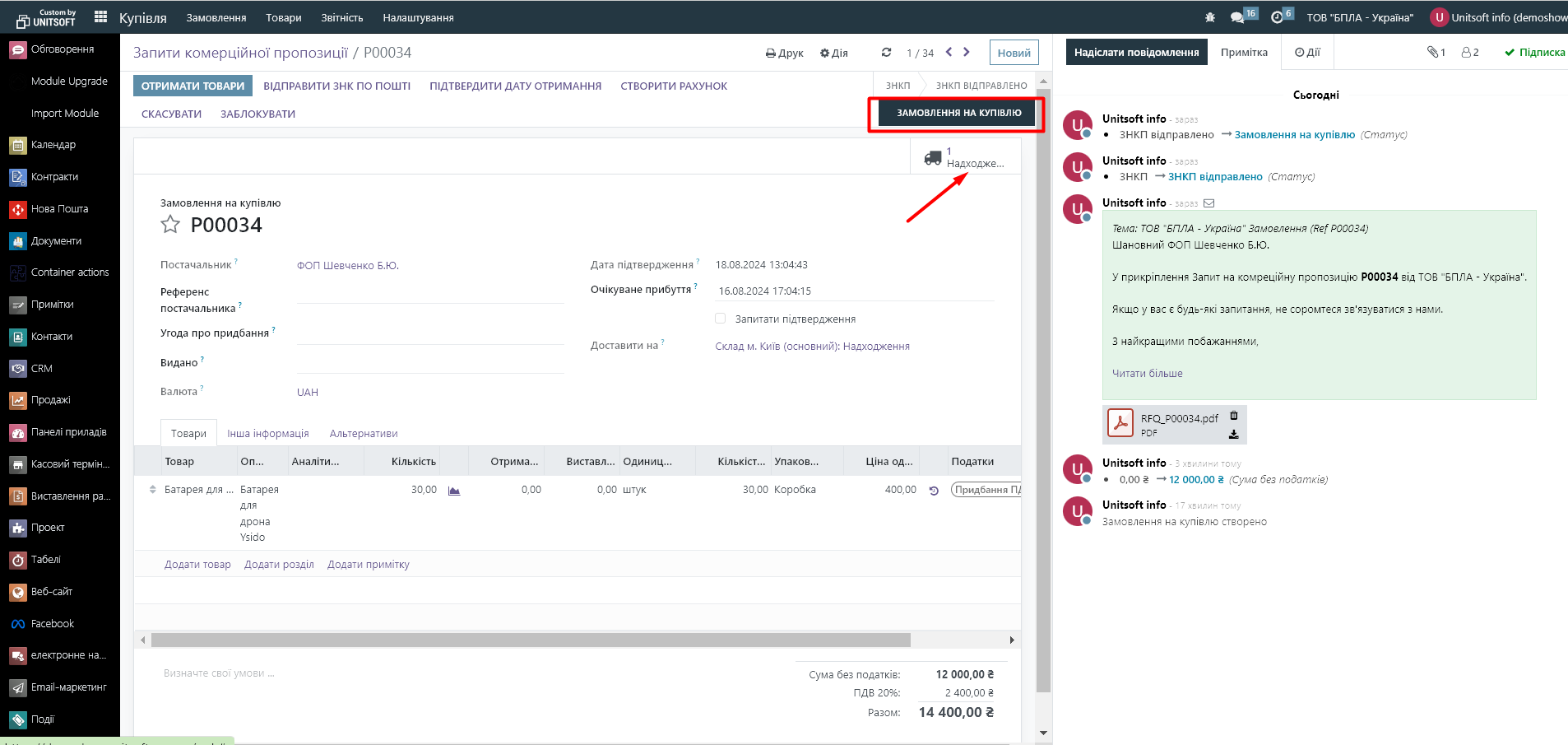Click the horizontal scrollbar under product table
1568x745 pixels.
(531, 640)
